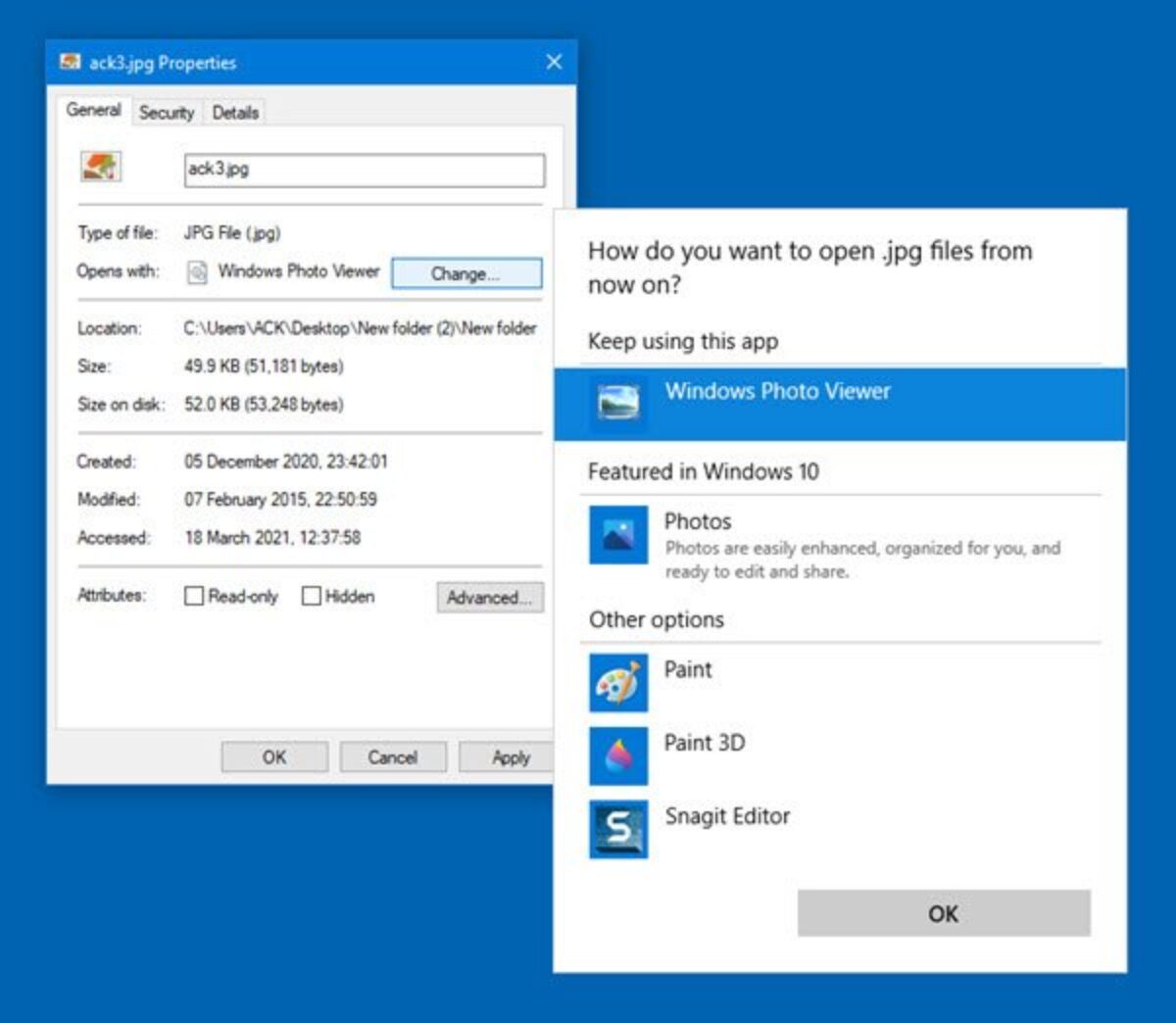Select the Snagit Editor icon
This screenshot has width=1176, height=1023.
click(x=618, y=829)
